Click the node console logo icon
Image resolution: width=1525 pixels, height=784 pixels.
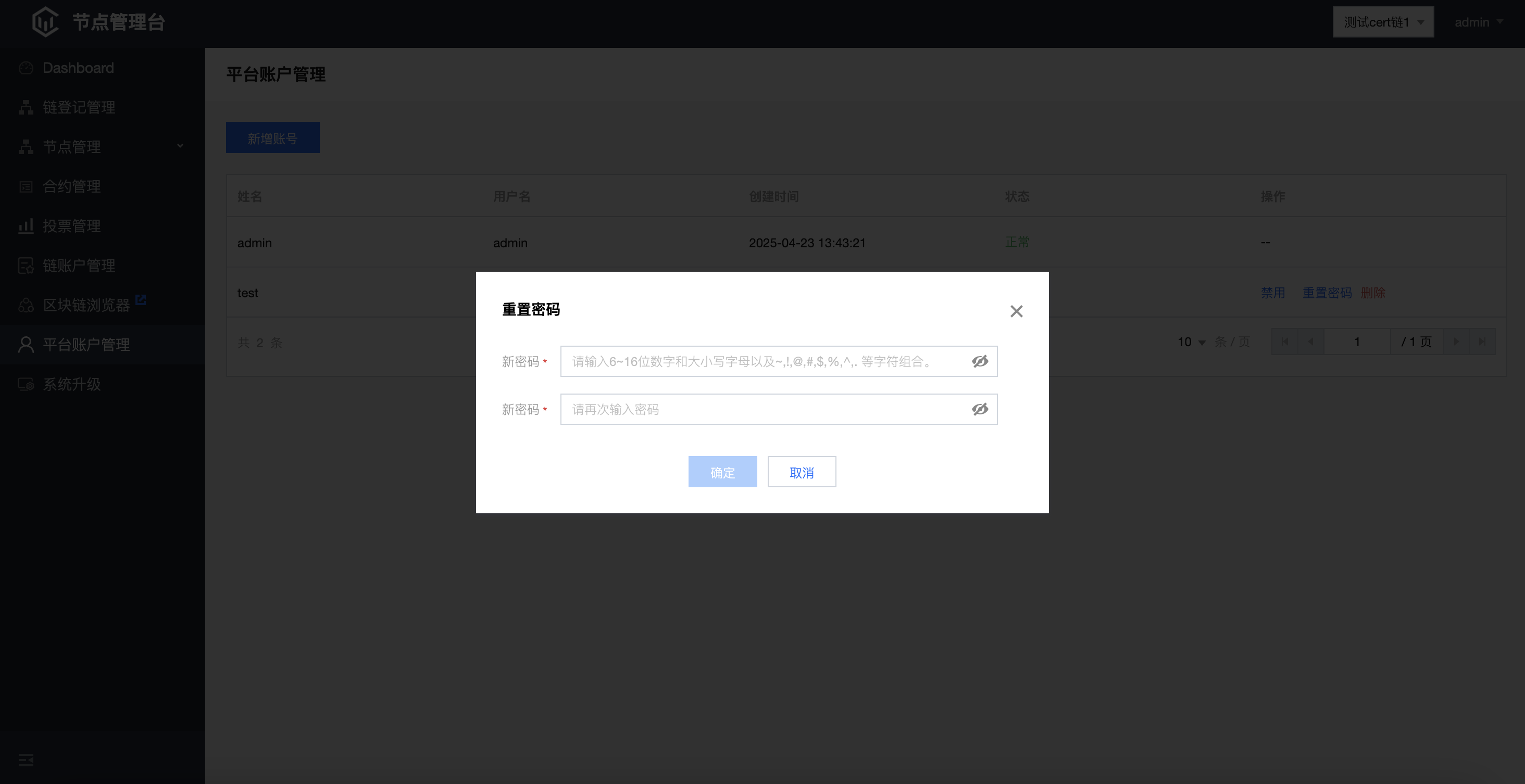point(45,22)
